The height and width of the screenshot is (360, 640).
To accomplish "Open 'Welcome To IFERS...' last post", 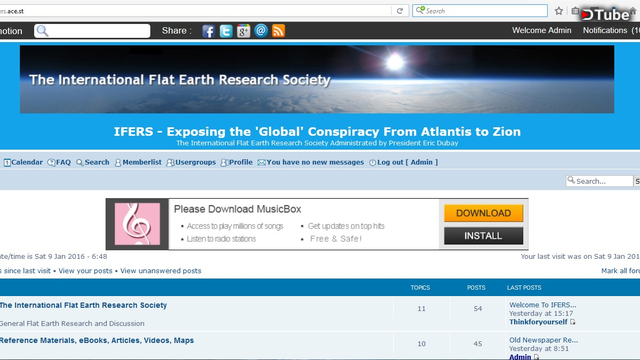I will point(542,305).
